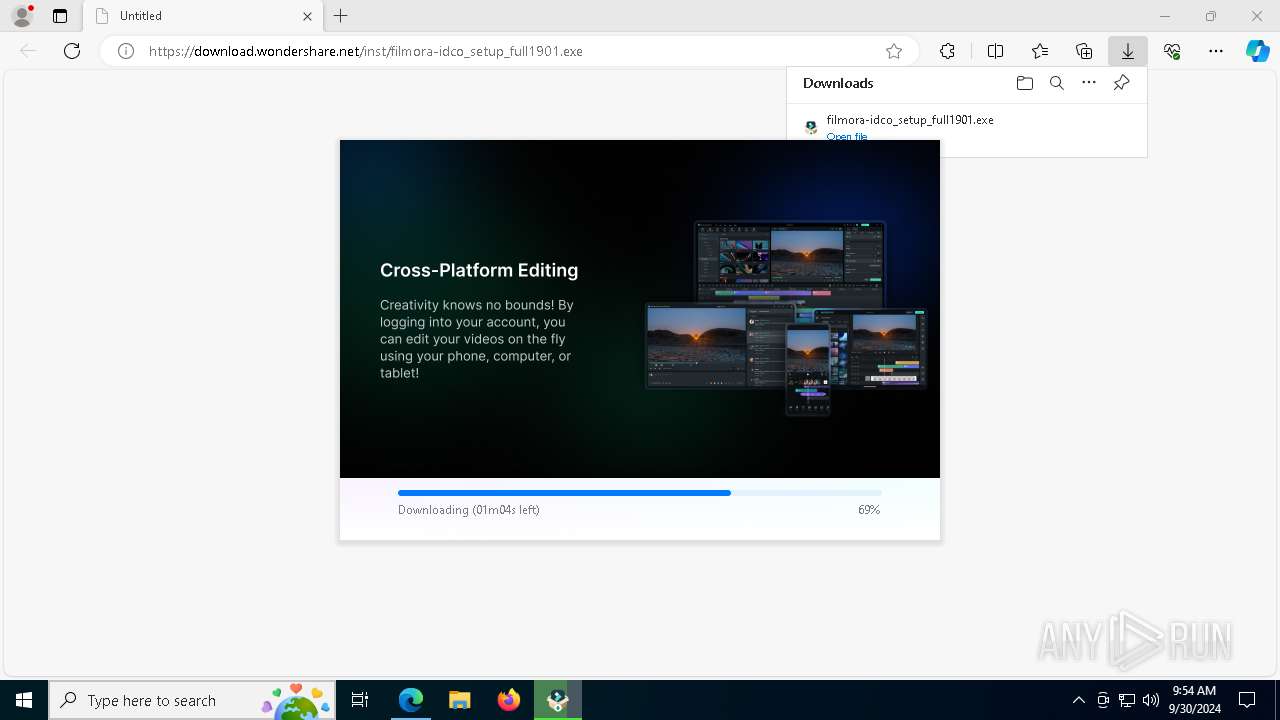Click the Open file link

coord(847,136)
